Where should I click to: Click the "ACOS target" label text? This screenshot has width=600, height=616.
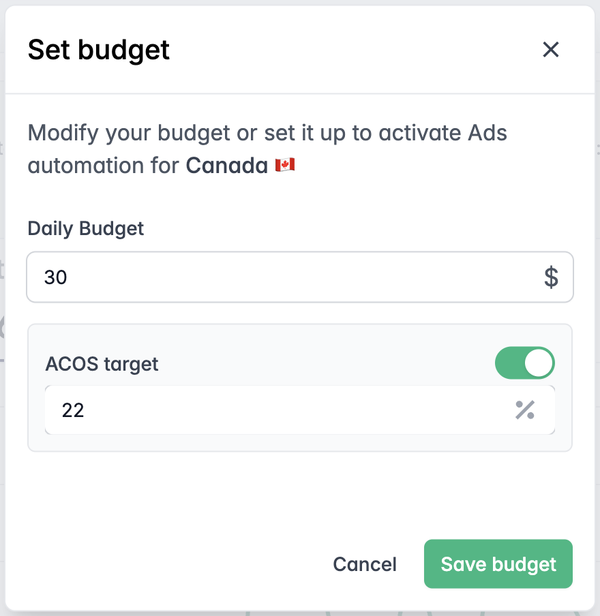tap(102, 364)
